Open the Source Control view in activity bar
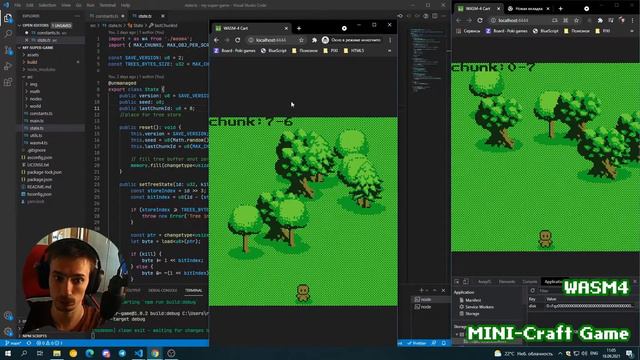 (8, 50)
